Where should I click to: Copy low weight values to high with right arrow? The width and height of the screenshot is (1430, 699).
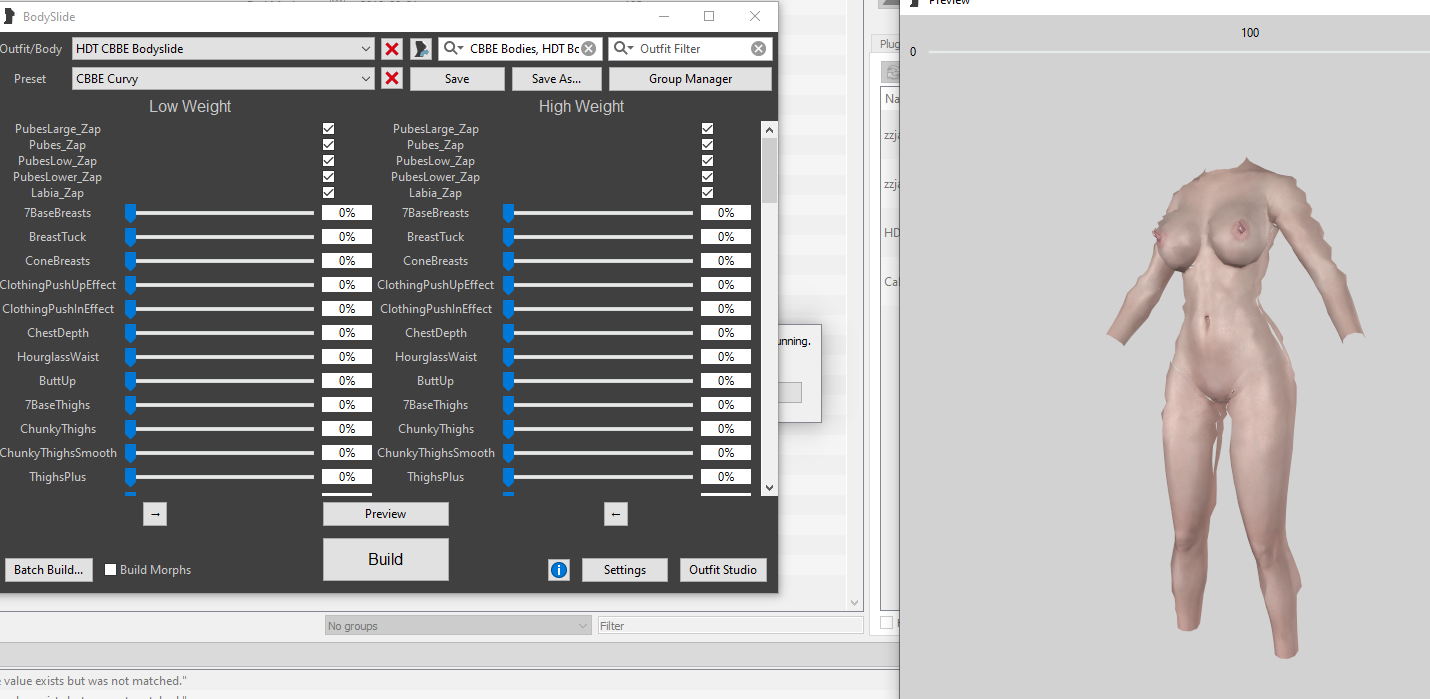[155, 514]
